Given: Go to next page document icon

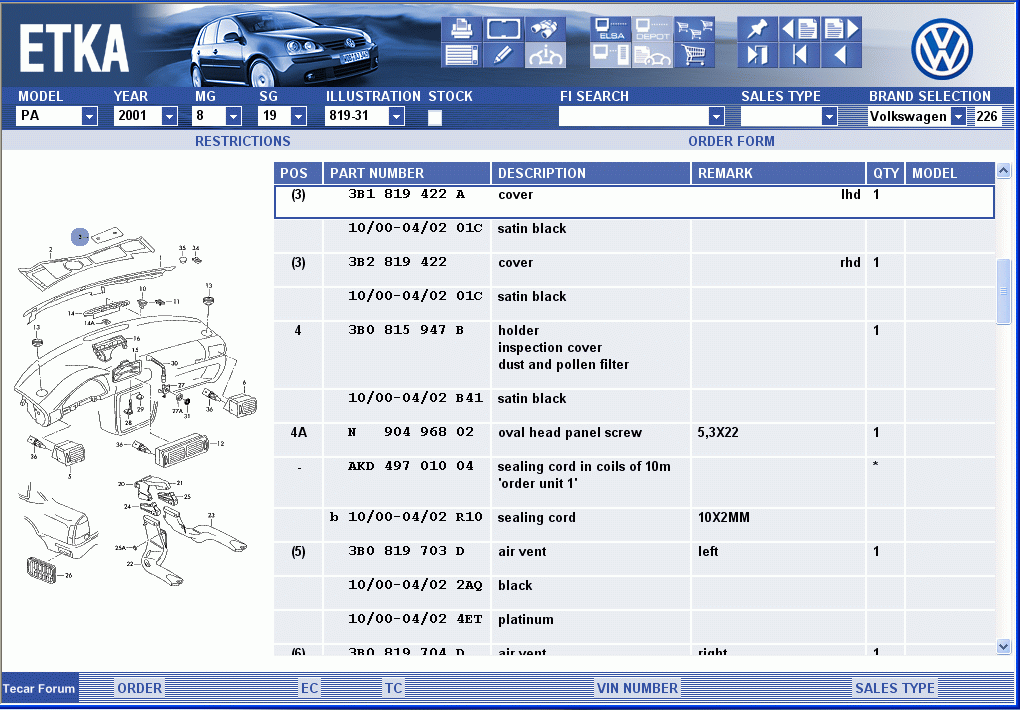Looking at the screenshot, I should 841,29.
